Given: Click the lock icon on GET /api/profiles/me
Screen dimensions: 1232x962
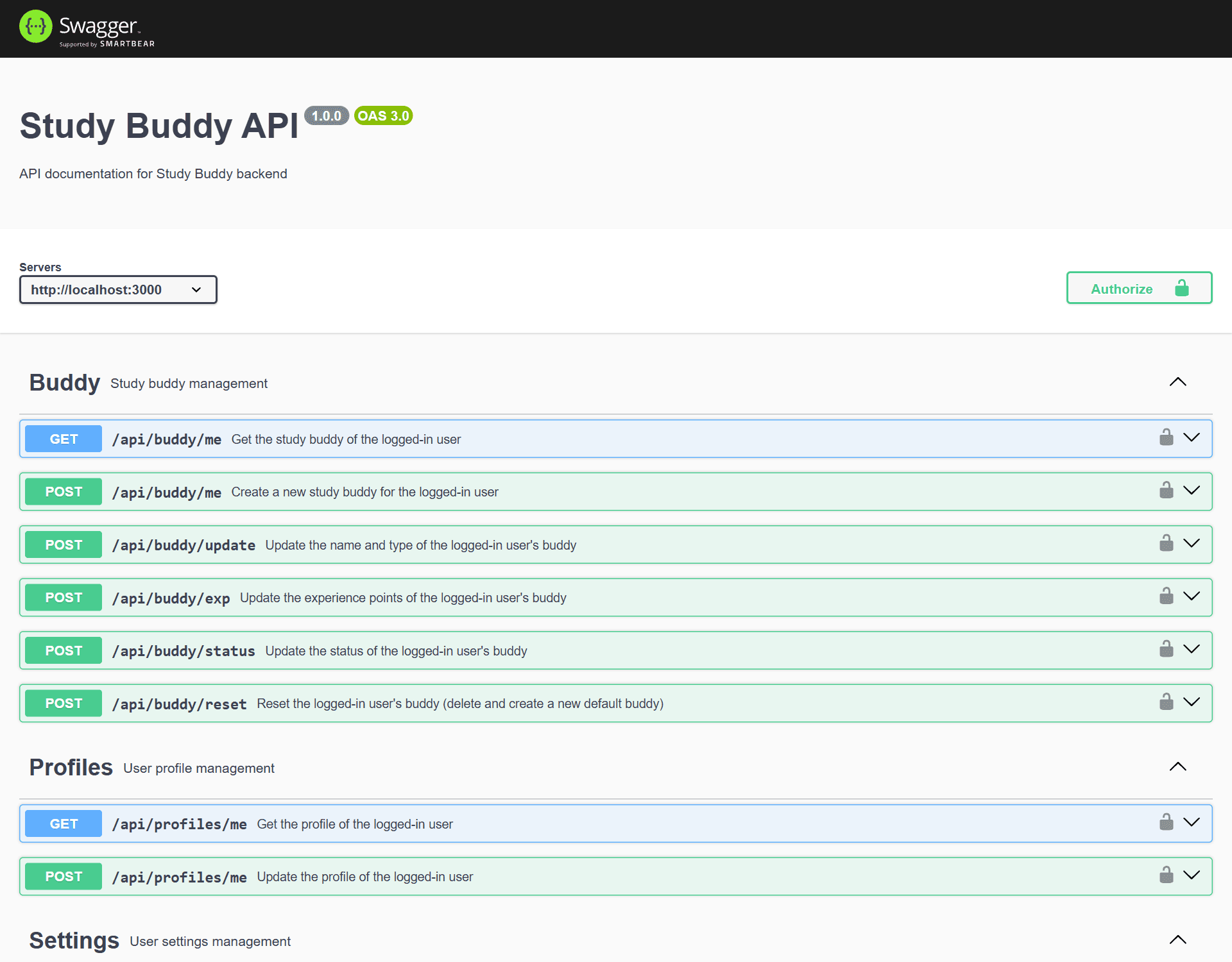Looking at the screenshot, I should tap(1166, 822).
